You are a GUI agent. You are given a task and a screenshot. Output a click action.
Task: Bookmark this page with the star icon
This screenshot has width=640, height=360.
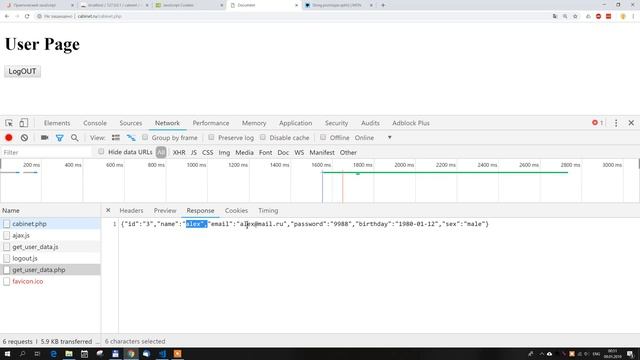coord(575,16)
